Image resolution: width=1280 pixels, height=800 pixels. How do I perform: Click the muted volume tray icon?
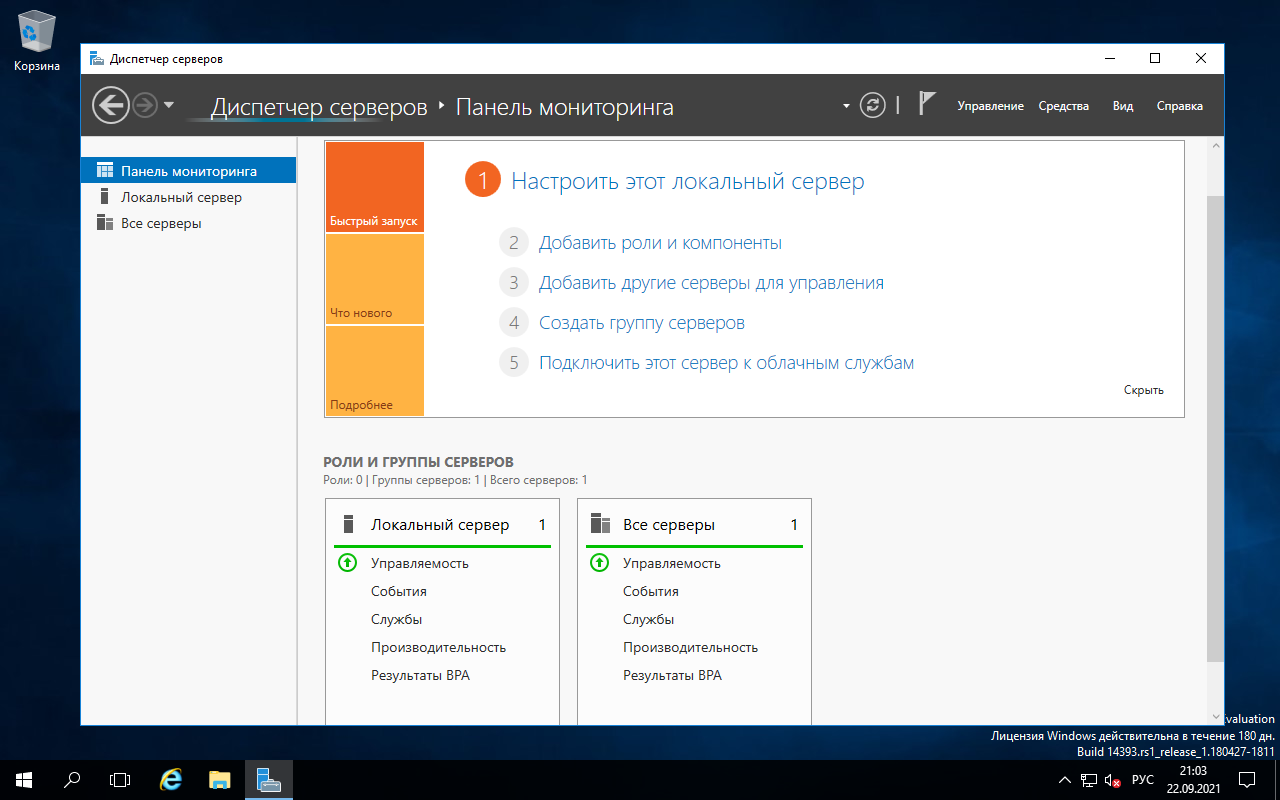pos(1112,780)
